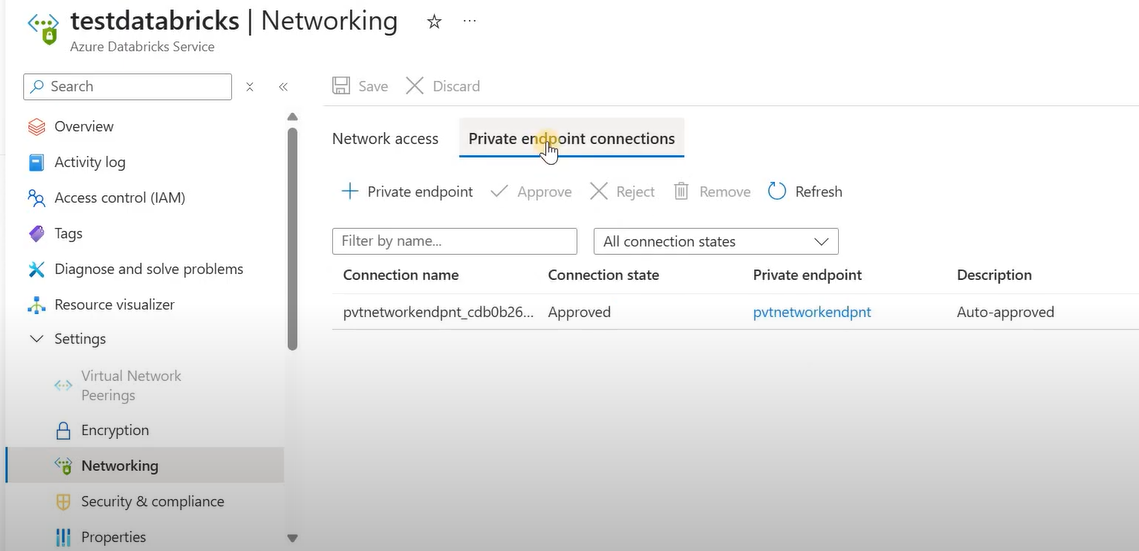Click the Save floppy disk icon
Viewport: 1139px width, 551px height.
pos(341,86)
